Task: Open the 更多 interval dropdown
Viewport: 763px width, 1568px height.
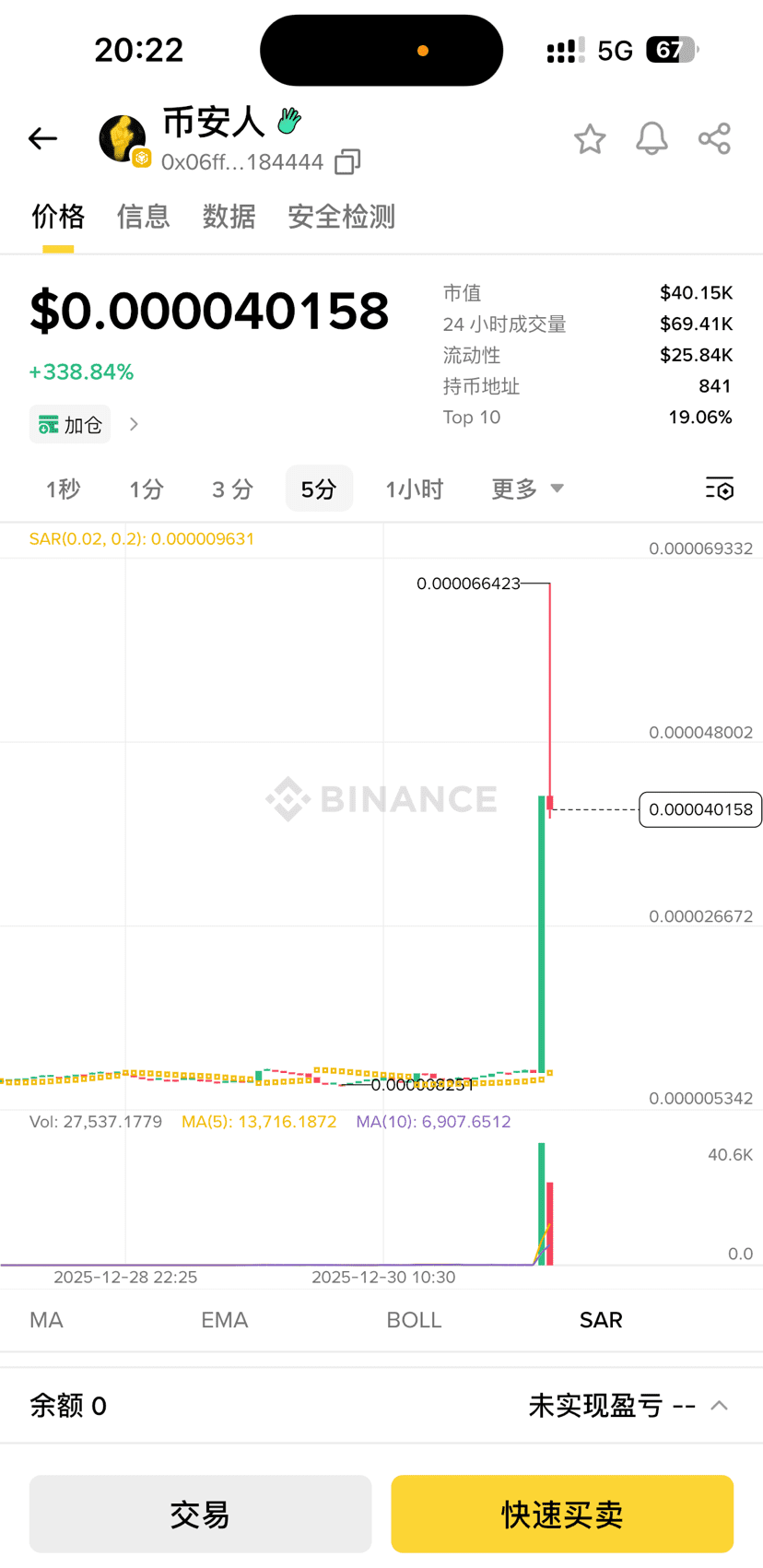Action: 527,489
